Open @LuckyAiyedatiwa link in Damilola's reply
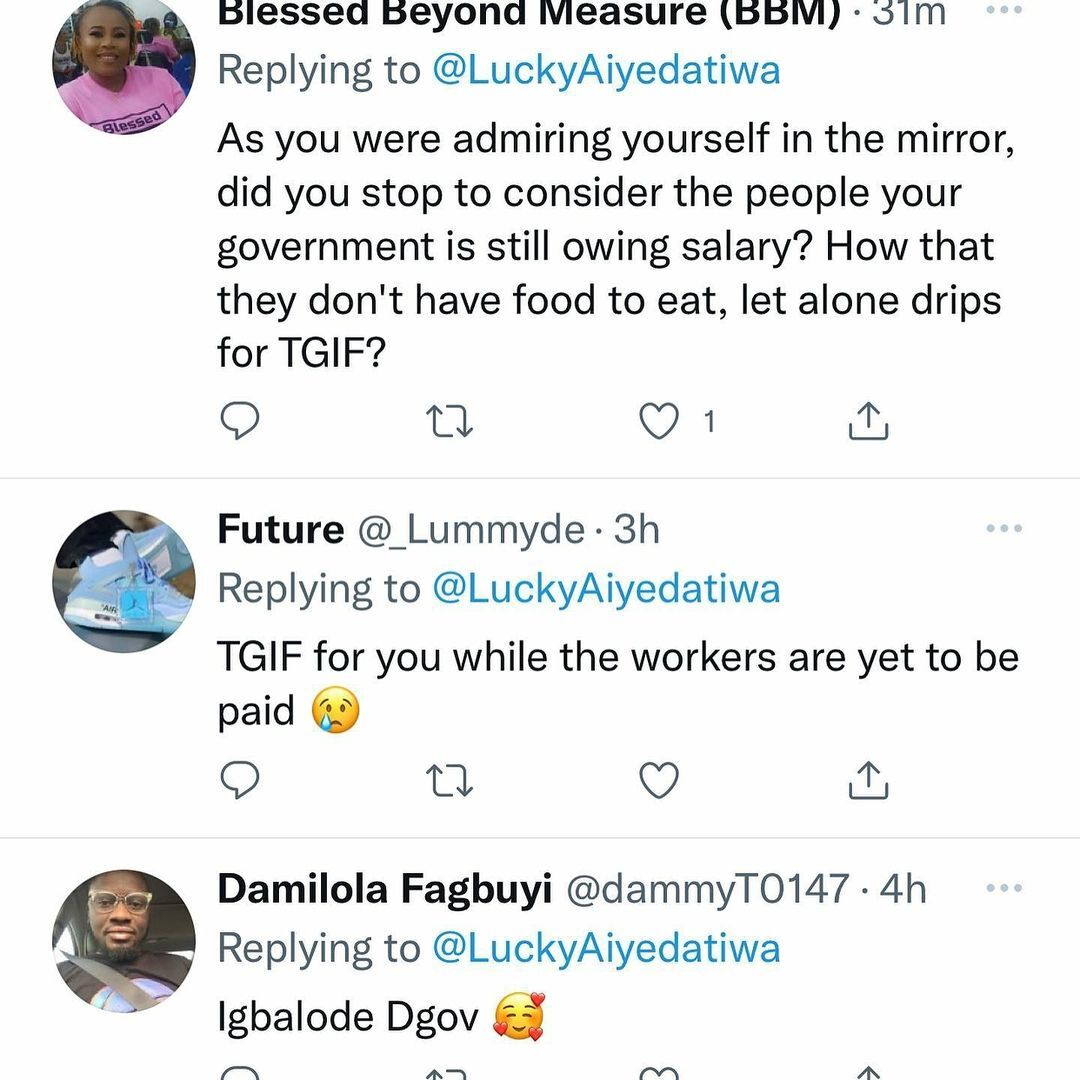The image size is (1080, 1080). tap(605, 947)
